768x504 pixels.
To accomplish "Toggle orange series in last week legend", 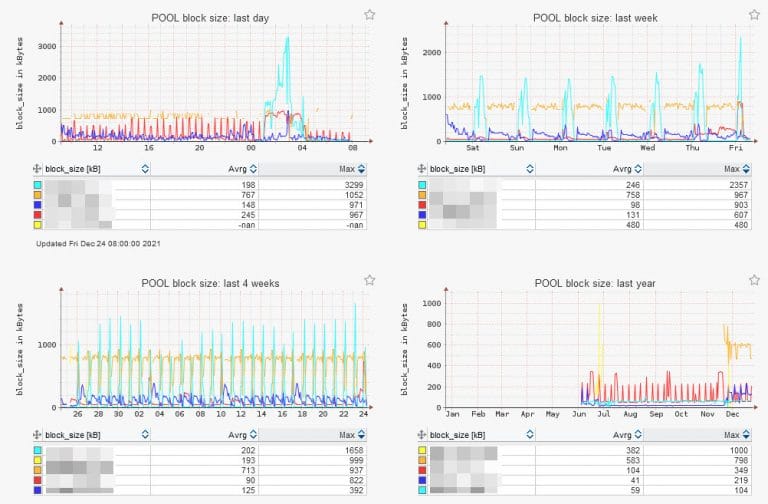I will [x=422, y=195].
